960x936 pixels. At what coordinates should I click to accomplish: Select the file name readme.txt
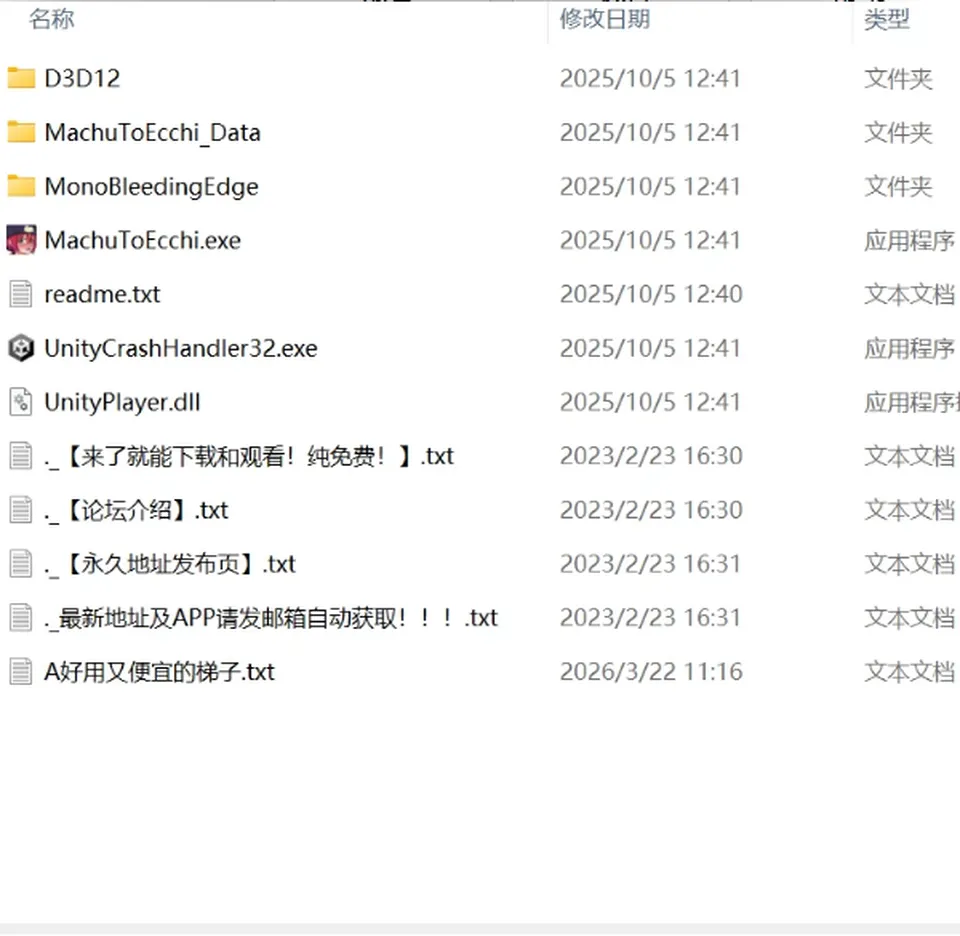pyautogui.click(x=102, y=294)
